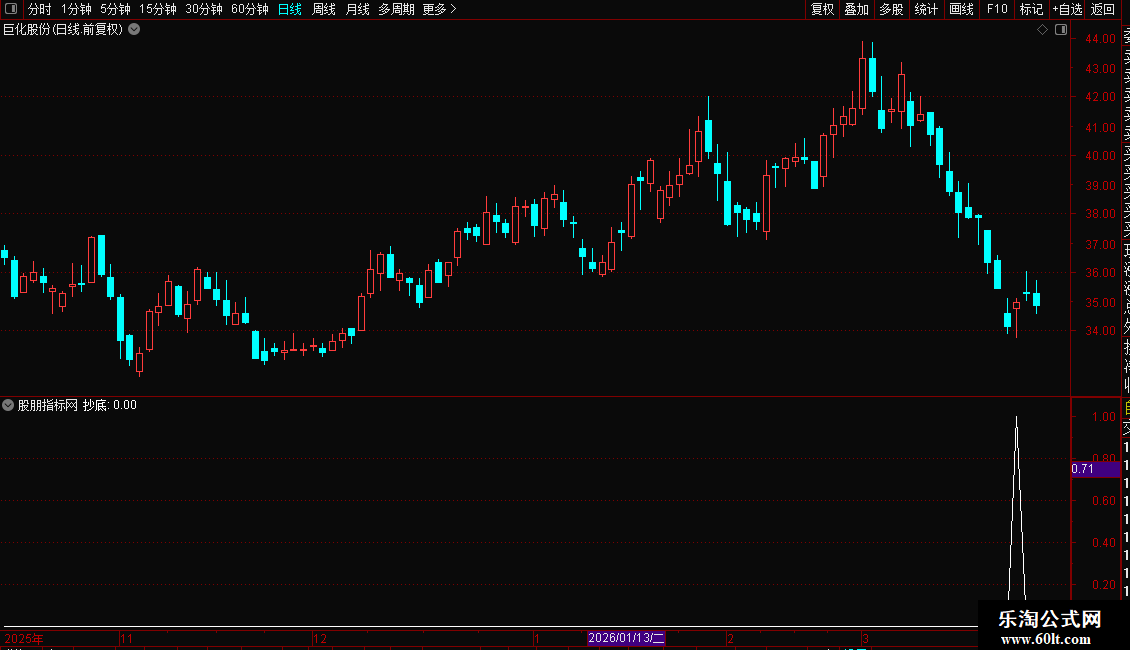Toggle the side panel icon near price axis

click(1061, 30)
